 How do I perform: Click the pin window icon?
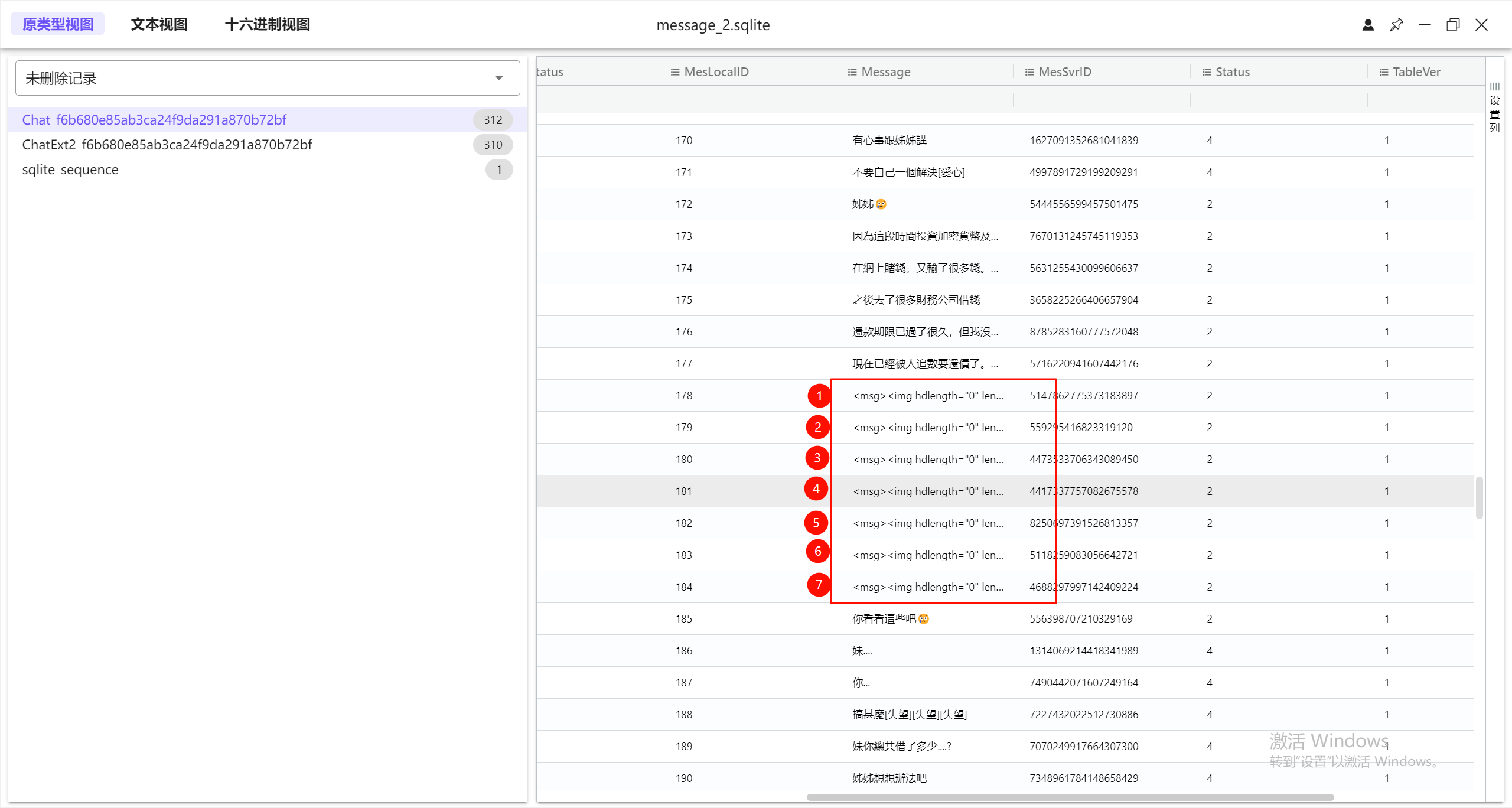(1396, 25)
